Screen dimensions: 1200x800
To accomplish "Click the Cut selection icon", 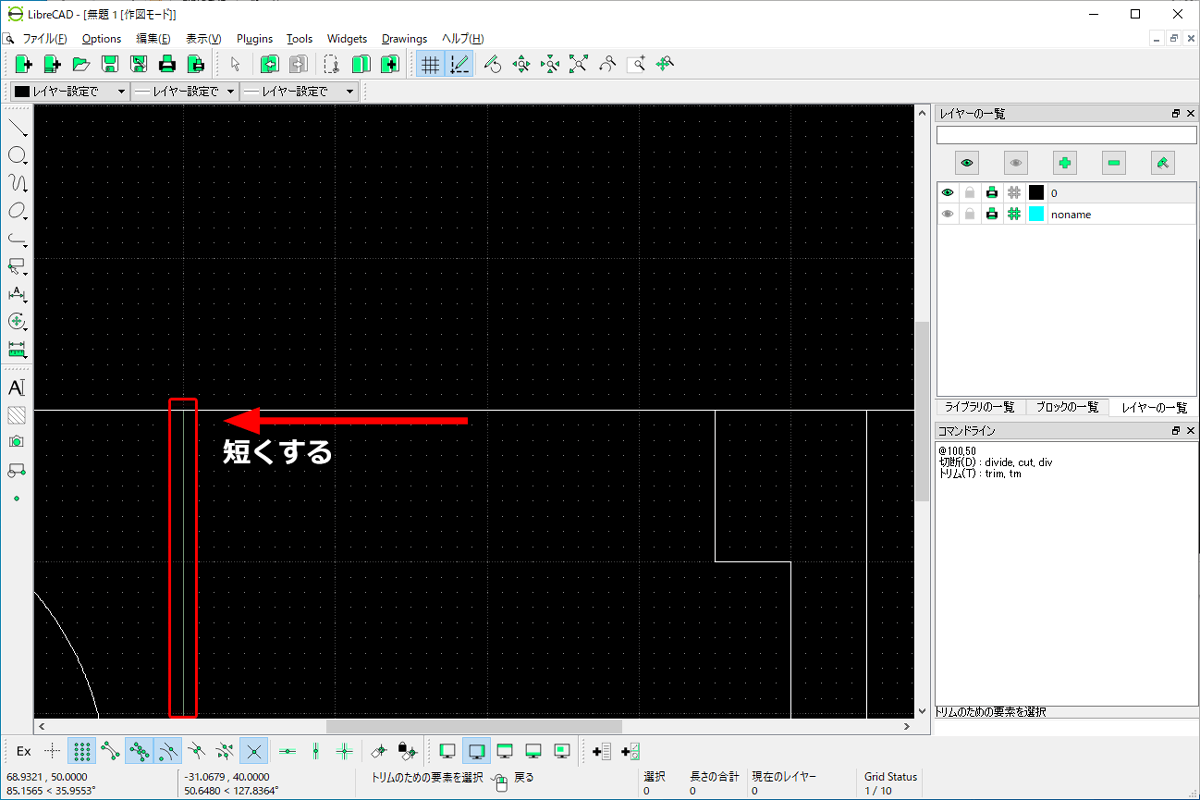I will 331,64.
